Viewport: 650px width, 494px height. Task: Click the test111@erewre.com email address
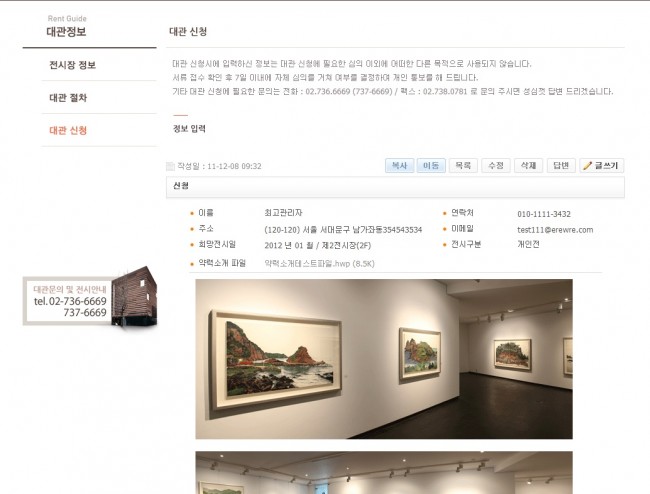tap(555, 230)
